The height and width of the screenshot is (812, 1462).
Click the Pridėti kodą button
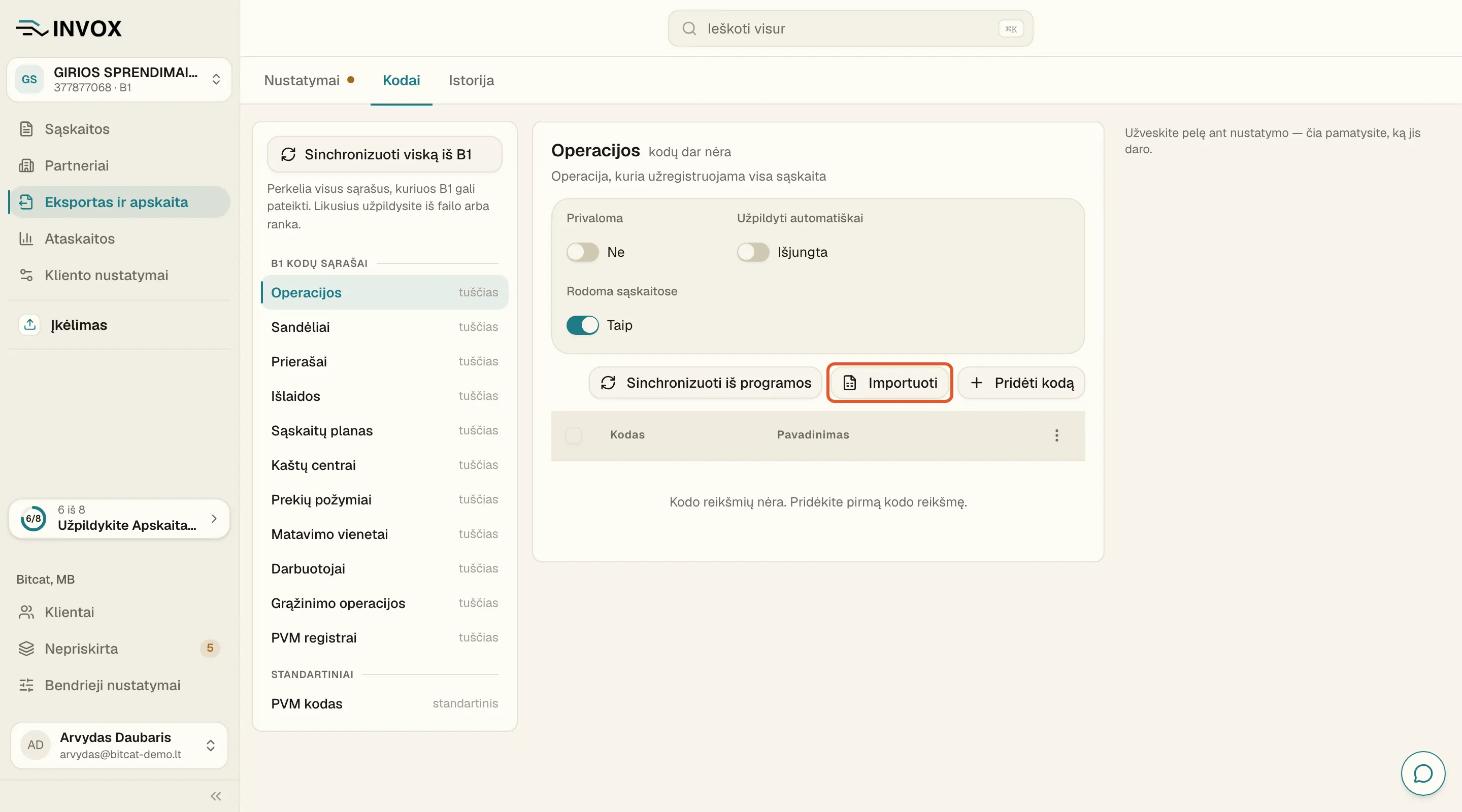click(x=1021, y=383)
